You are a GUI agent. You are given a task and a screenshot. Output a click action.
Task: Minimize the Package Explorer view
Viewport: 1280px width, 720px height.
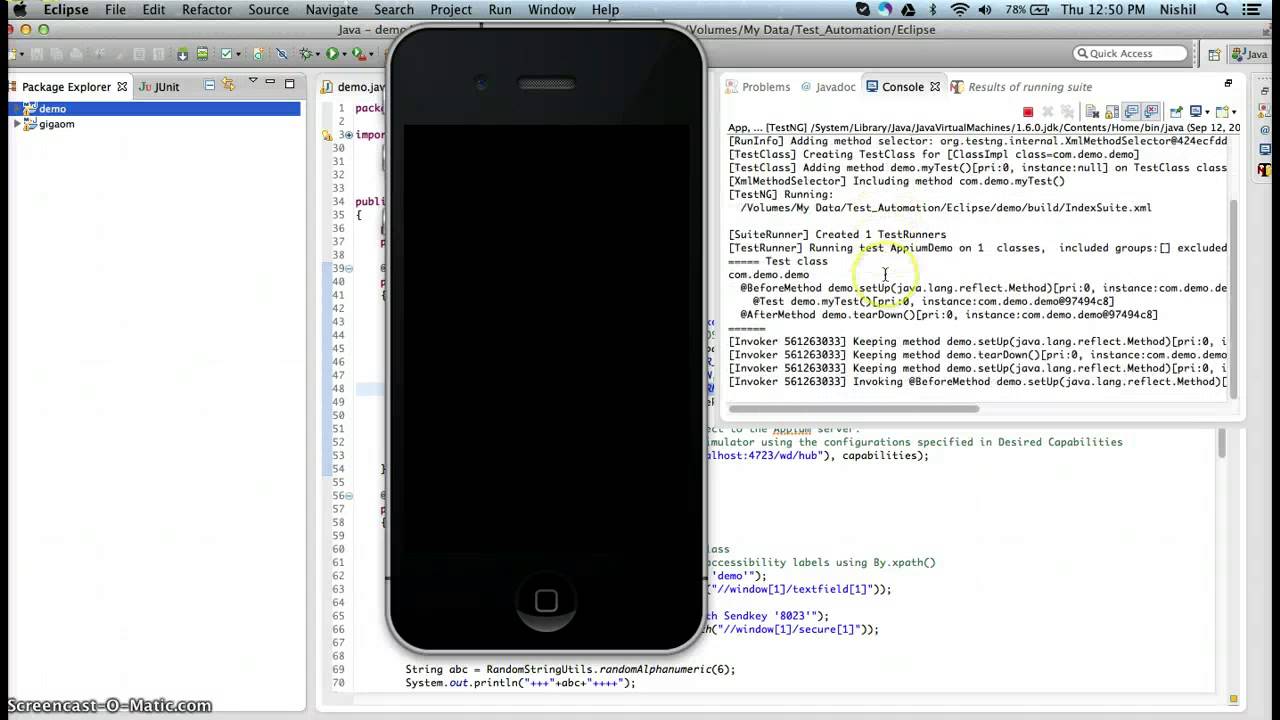pyautogui.click(x=270, y=82)
